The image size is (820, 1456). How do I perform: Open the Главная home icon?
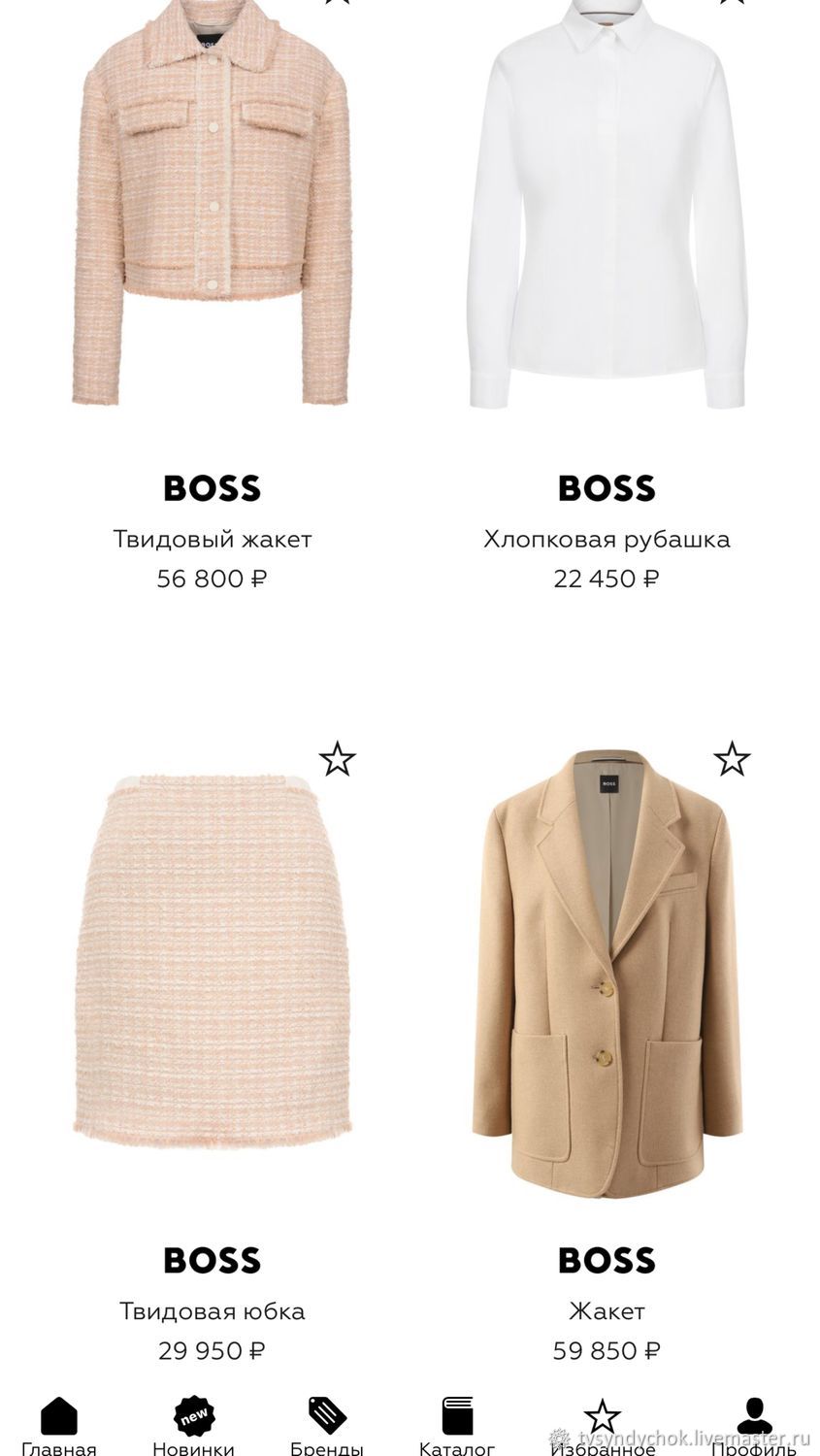click(x=59, y=1415)
